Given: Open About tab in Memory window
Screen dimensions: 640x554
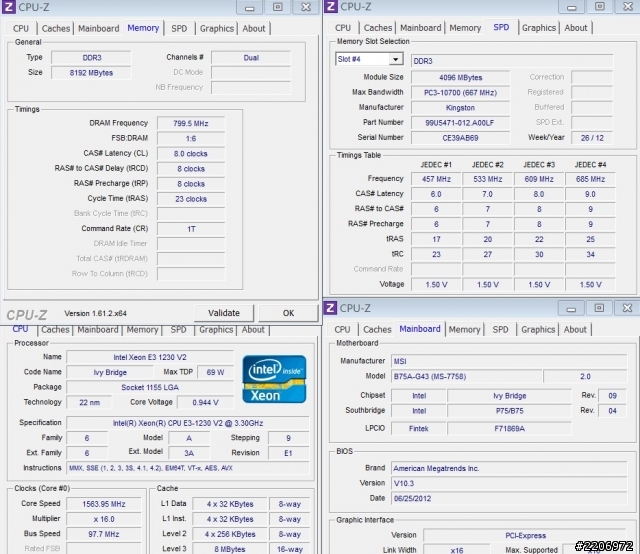Looking at the screenshot, I should [x=253, y=29].
